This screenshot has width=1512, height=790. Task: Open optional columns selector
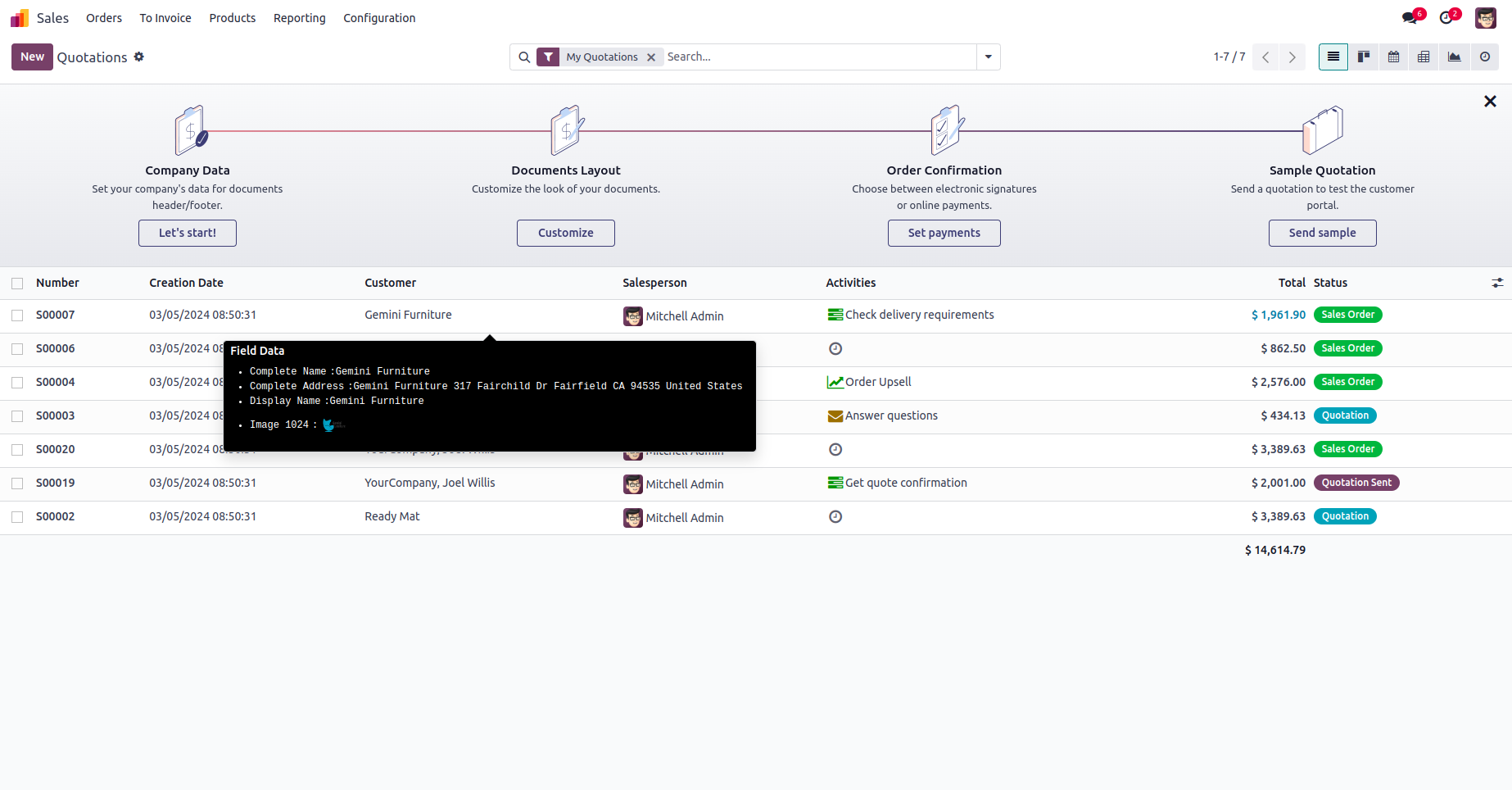[1497, 283]
